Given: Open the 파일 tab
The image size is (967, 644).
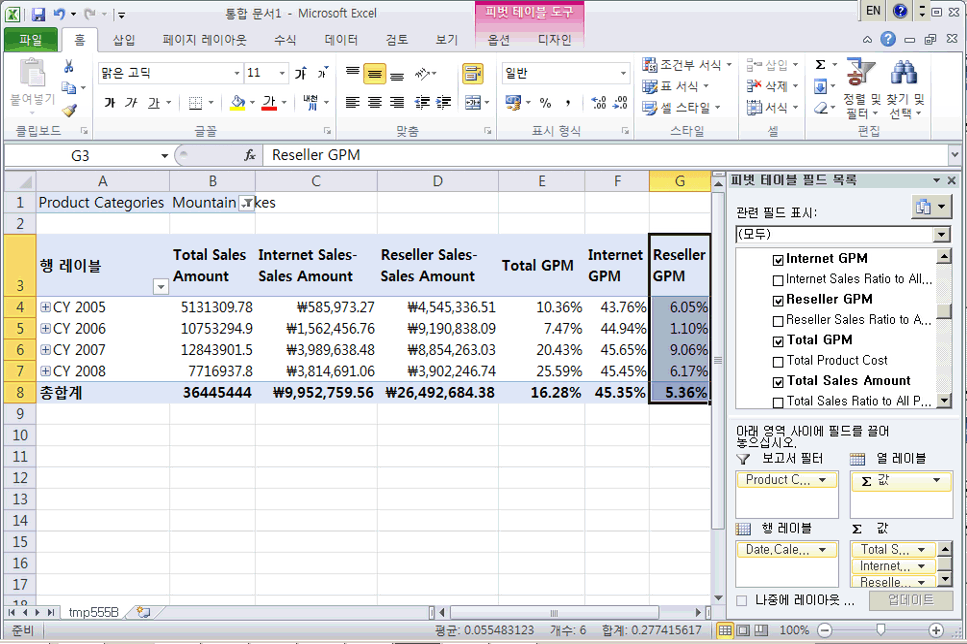Looking at the screenshot, I should pos(31,40).
